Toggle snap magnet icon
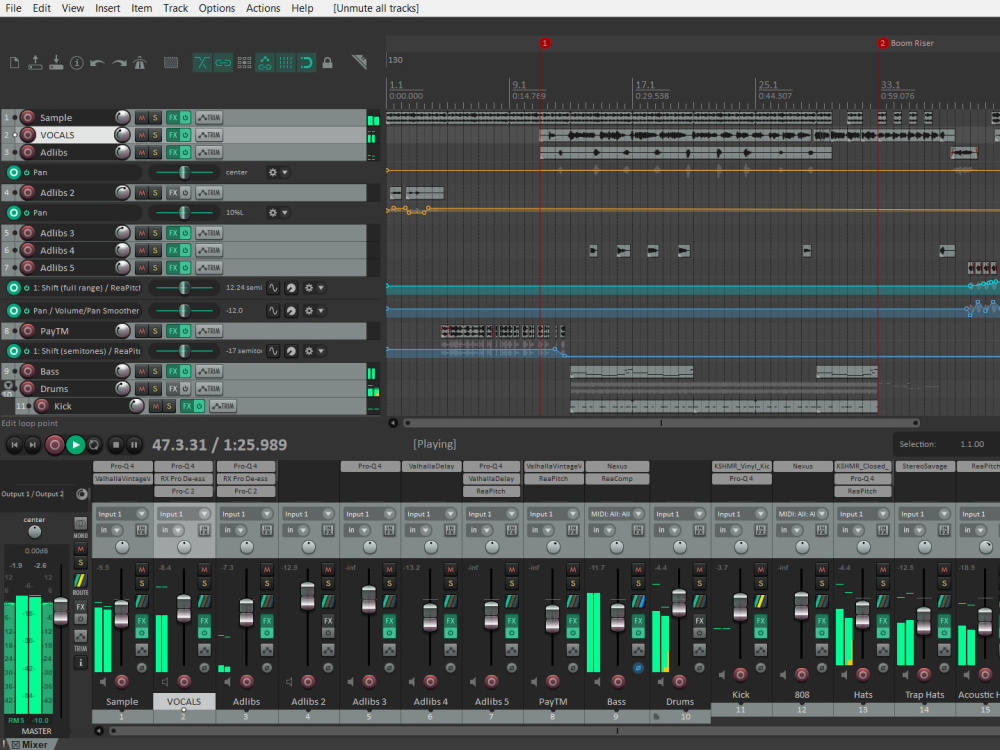Viewport: 1000px width, 750px height. point(307,62)
